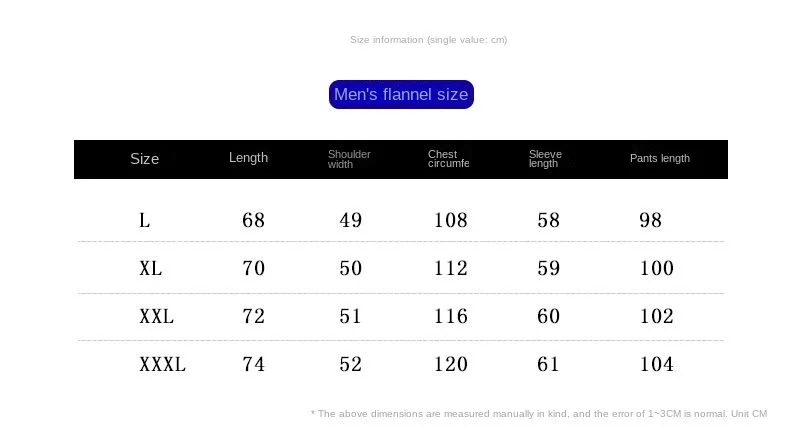The height and width of the screenshot is (448, 790).
Task: Select the L size row label
Action: [145, 220]
